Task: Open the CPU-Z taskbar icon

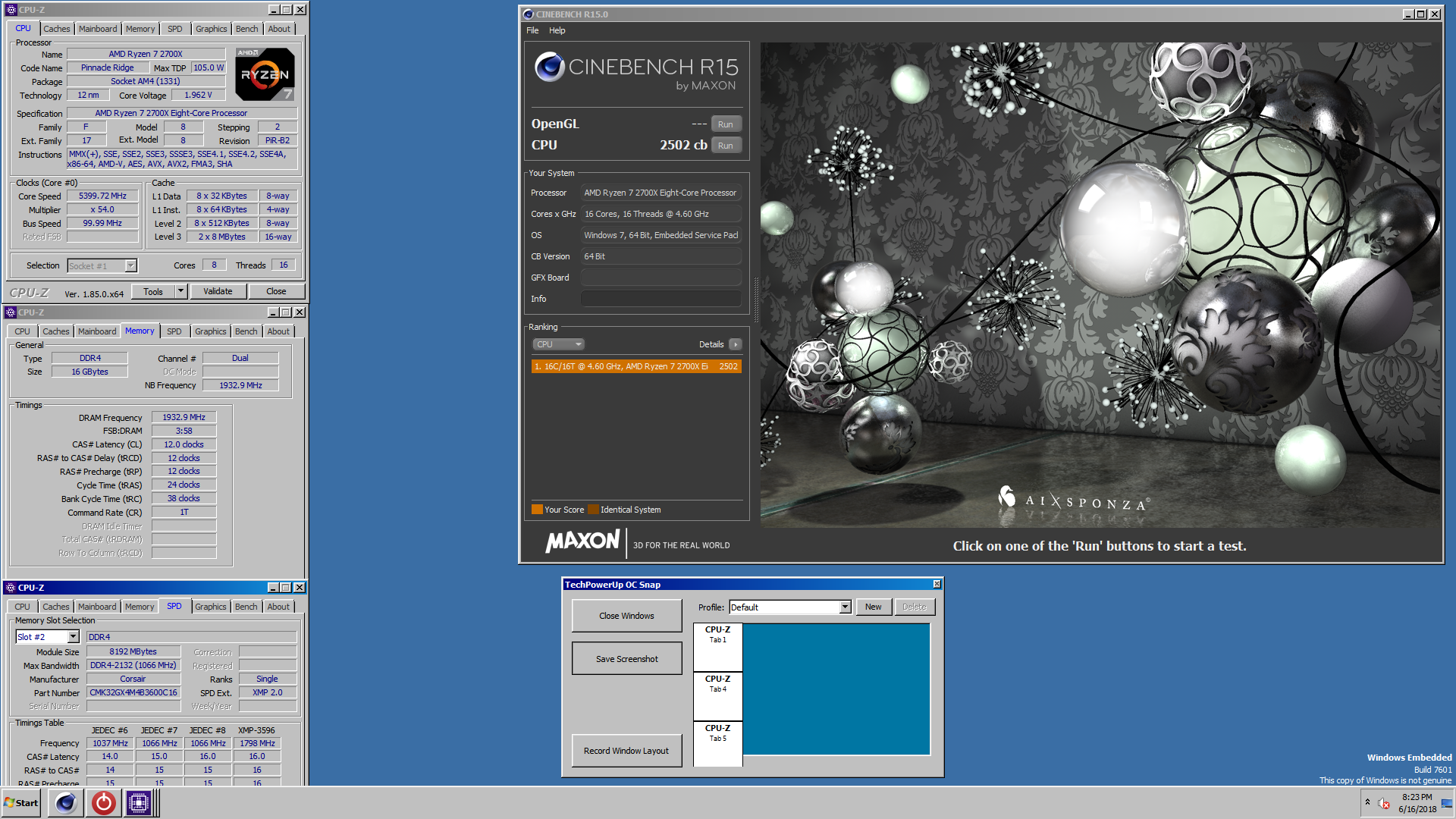Action: pos(139,803)
